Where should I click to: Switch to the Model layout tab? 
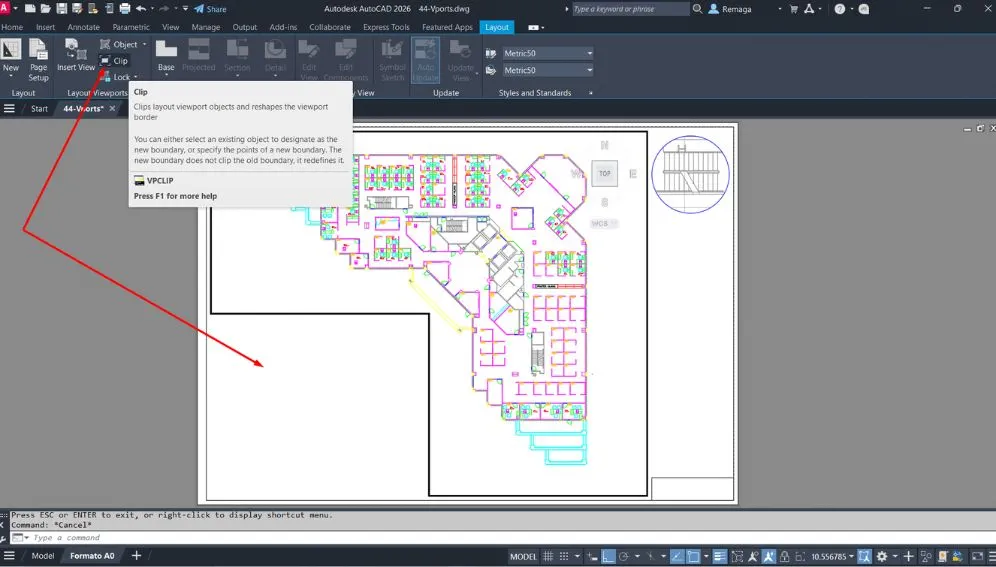click(x=43, y=555)
